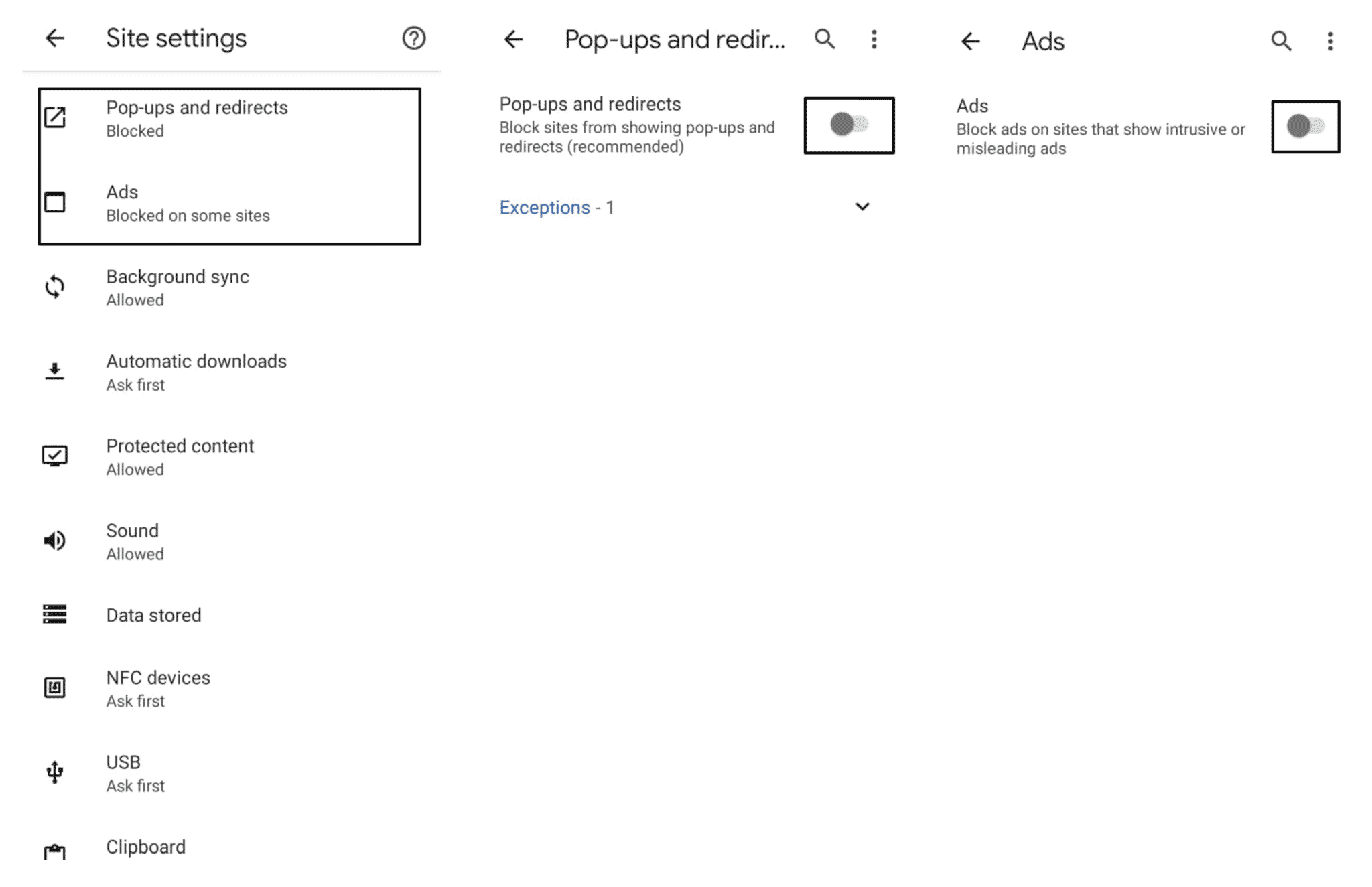This screenshot has height=887, width=1372.
Task: Click the Background sync icon
Action: [55, 286]
